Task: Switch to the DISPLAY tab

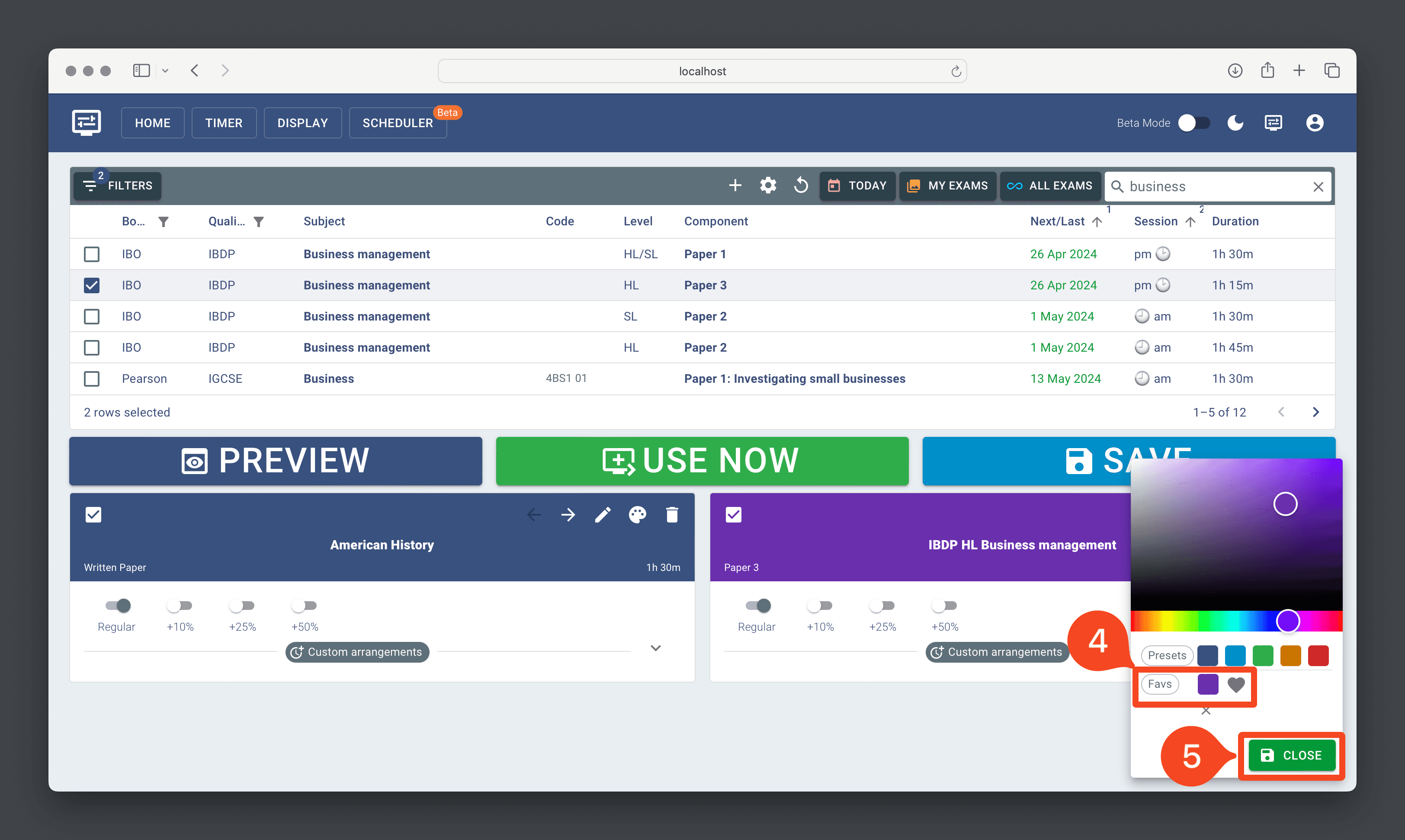Action: [303, 123]
